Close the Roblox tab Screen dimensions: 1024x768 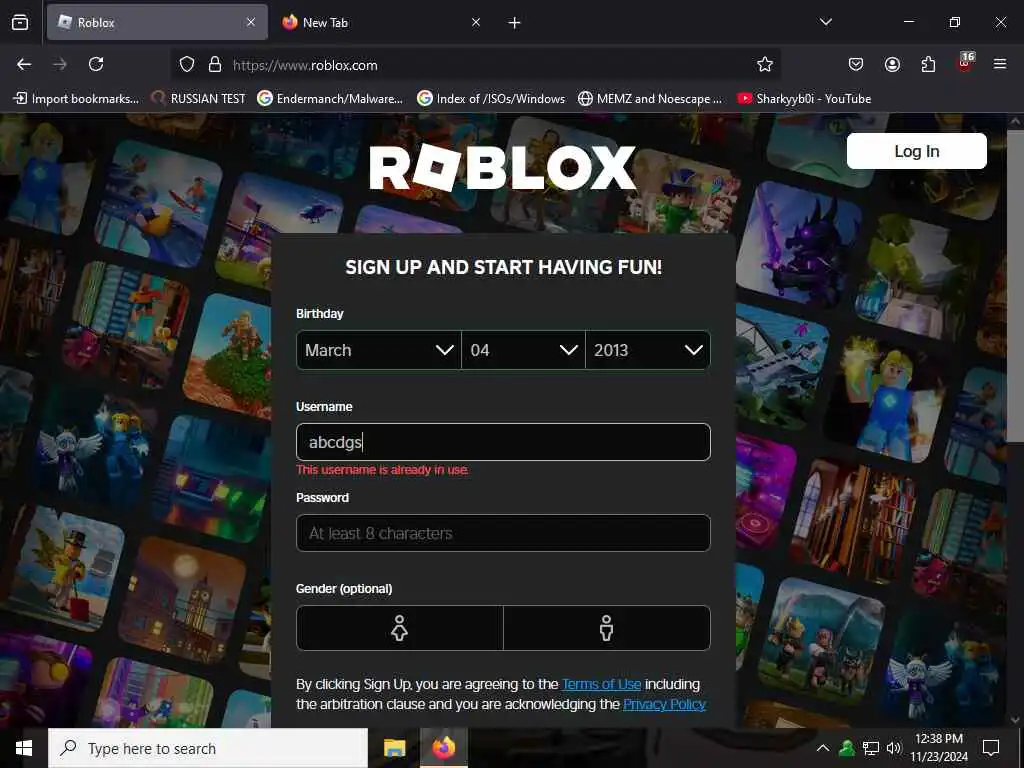251,22
